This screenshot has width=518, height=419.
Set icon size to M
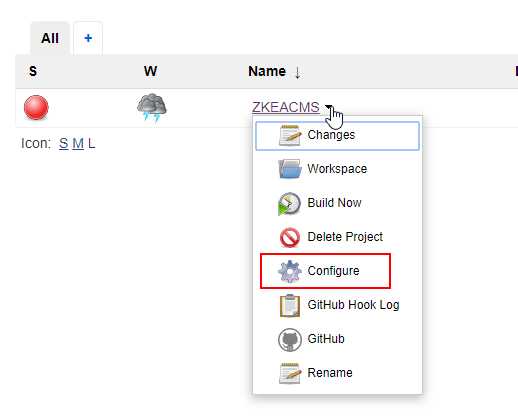tap(78, 144)
